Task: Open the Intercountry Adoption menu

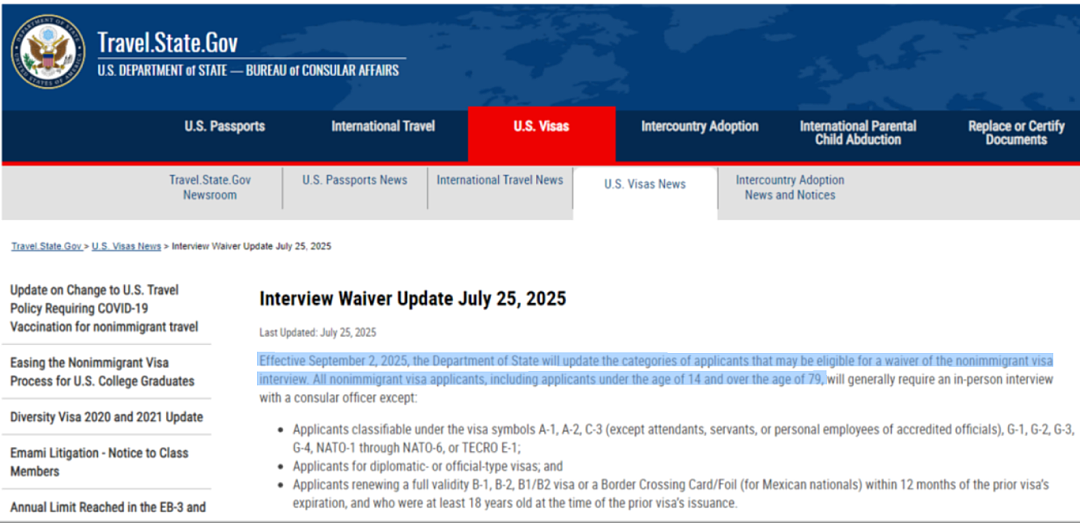Action: 700,126
